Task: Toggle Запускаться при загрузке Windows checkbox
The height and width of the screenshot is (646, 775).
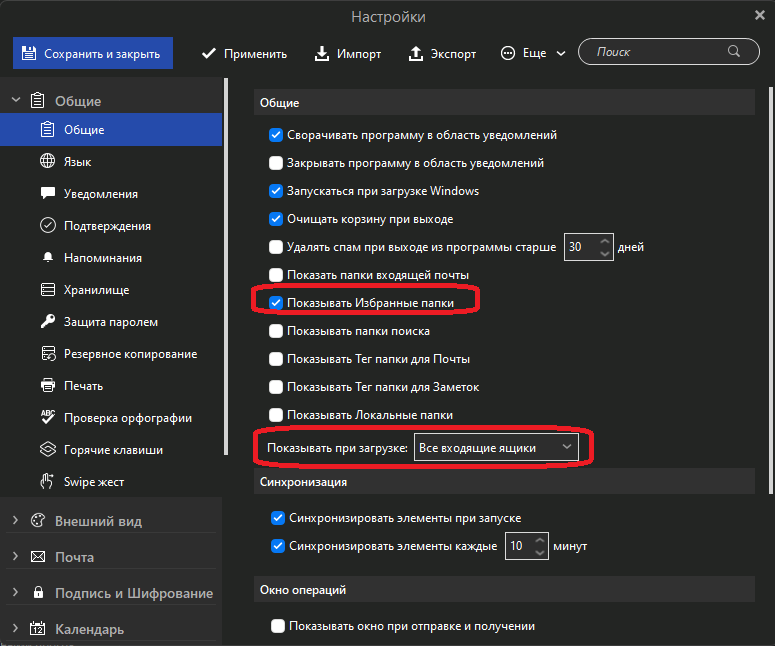Action: coord(276,191)
